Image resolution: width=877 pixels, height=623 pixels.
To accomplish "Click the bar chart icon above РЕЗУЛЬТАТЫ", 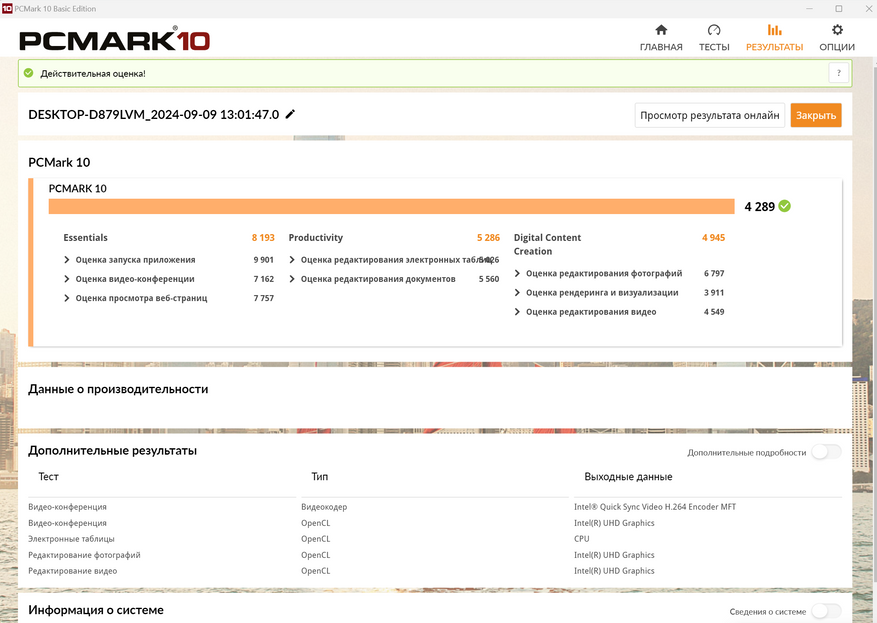I will coord(774,30).
